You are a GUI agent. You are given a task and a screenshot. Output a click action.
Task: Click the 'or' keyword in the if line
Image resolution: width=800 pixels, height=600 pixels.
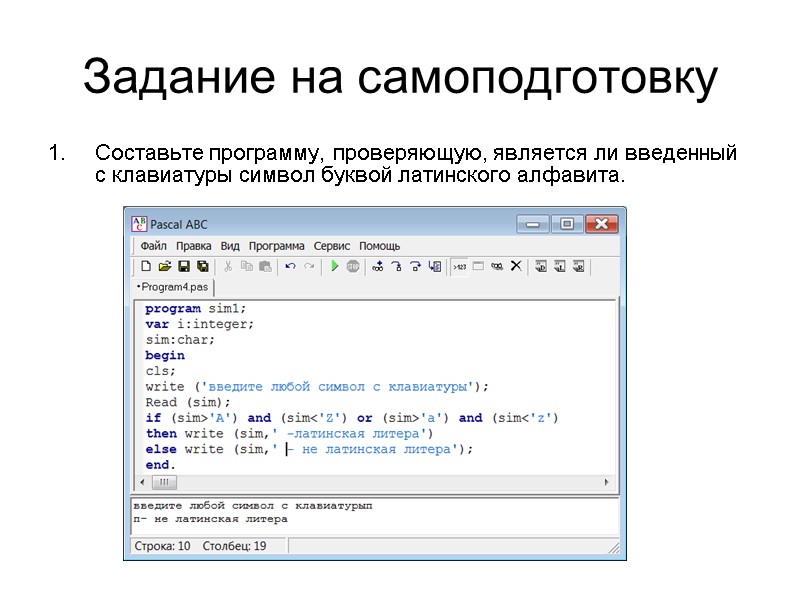(x=364, y=418)
